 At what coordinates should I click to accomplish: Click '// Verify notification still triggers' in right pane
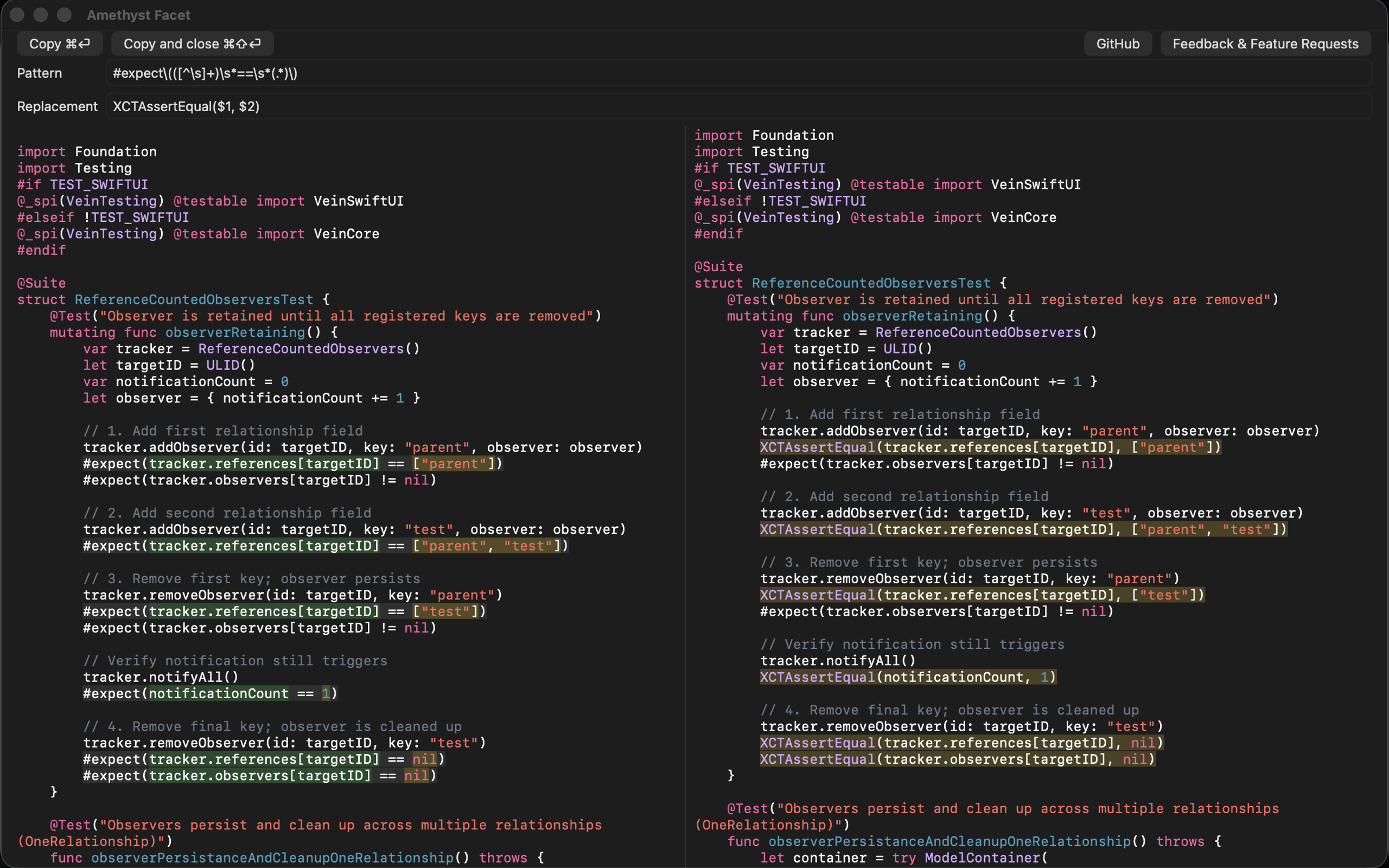912,644
